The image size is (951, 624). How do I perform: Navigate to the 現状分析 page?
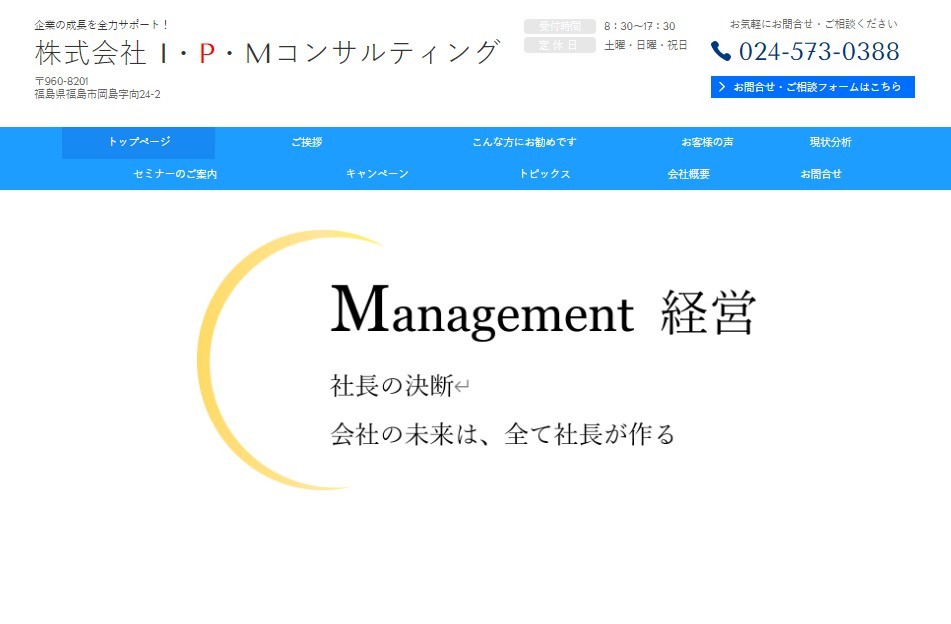(x=829, y=142)
